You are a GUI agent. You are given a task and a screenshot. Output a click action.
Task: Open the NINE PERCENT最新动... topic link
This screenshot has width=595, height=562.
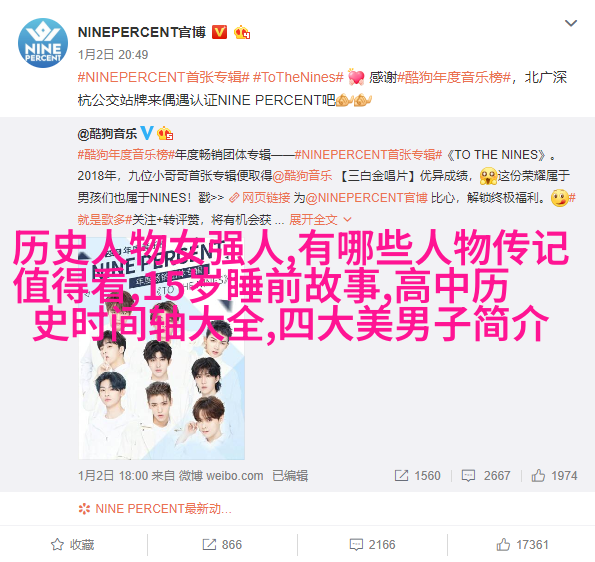tap(155, 508)
